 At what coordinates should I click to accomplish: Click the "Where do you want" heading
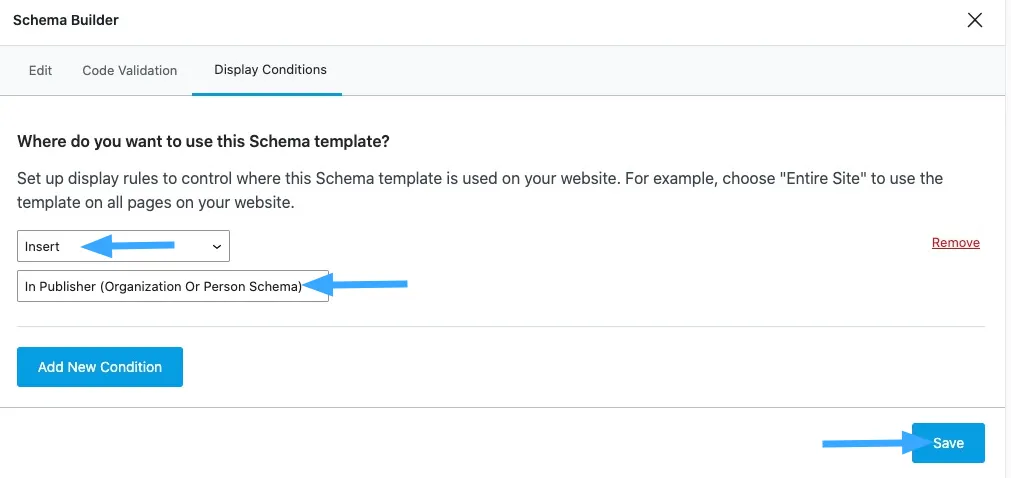[x=203, y=142]
